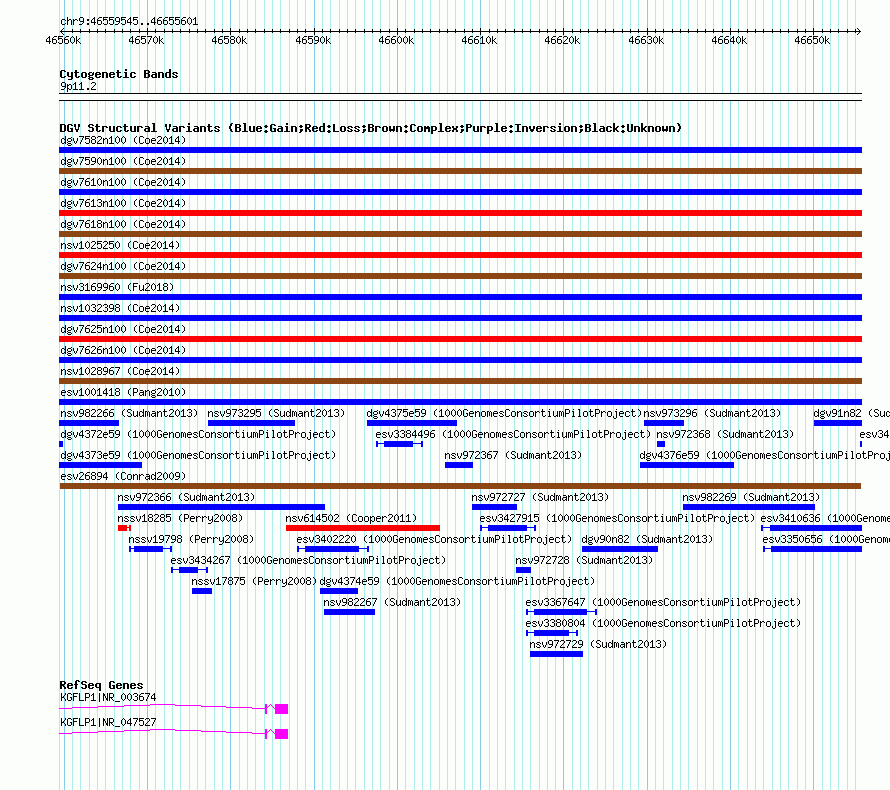Click the 46630k ruler tick label

(646, 40)
